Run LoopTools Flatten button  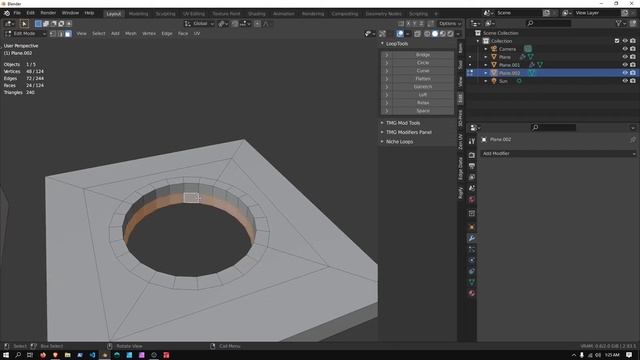tap(423, 79)
